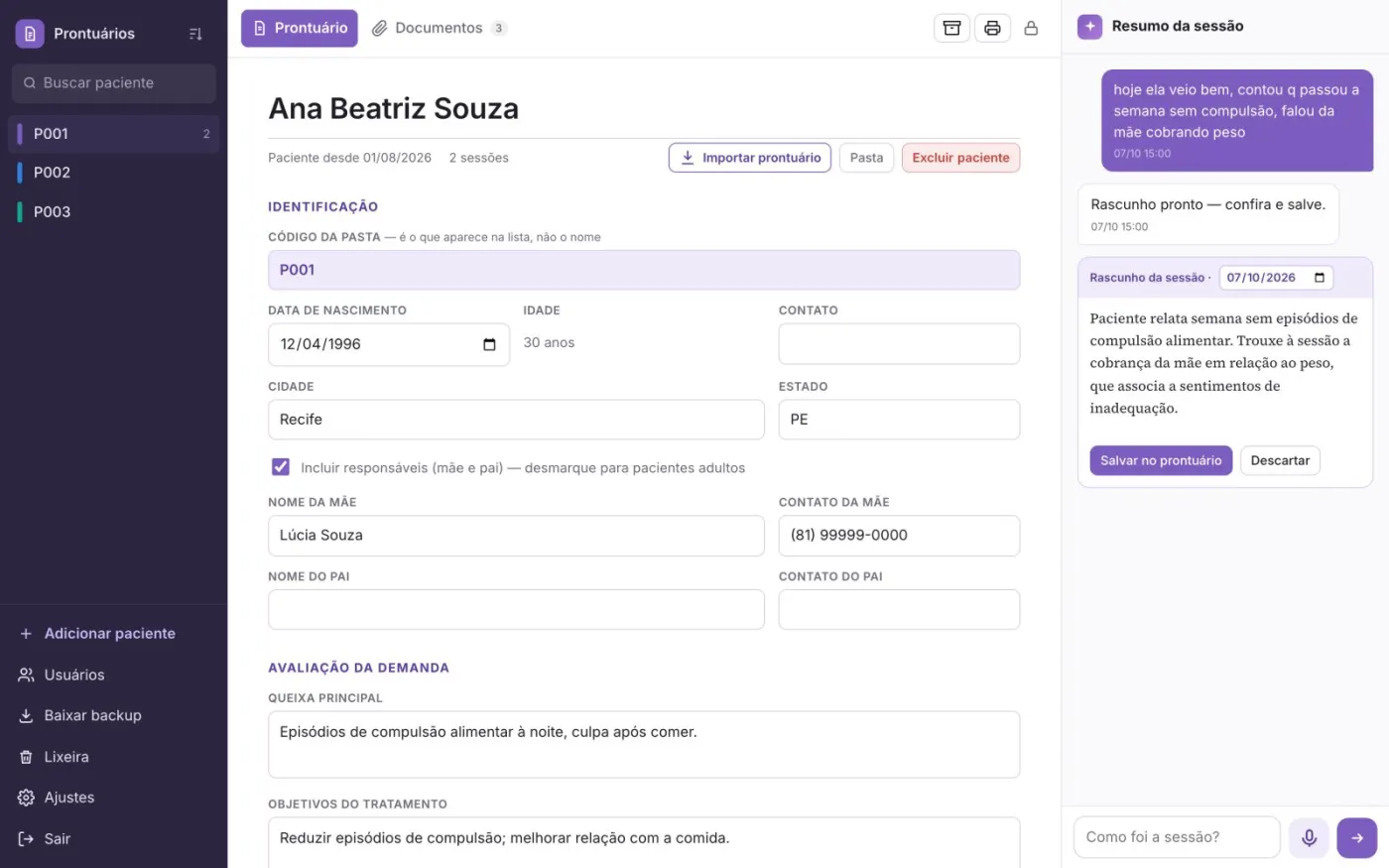Image resolution: width=1389 pixels, height=868 pixels.
Task: Click the Como foi a sessão input
Action: (1177, 837)
